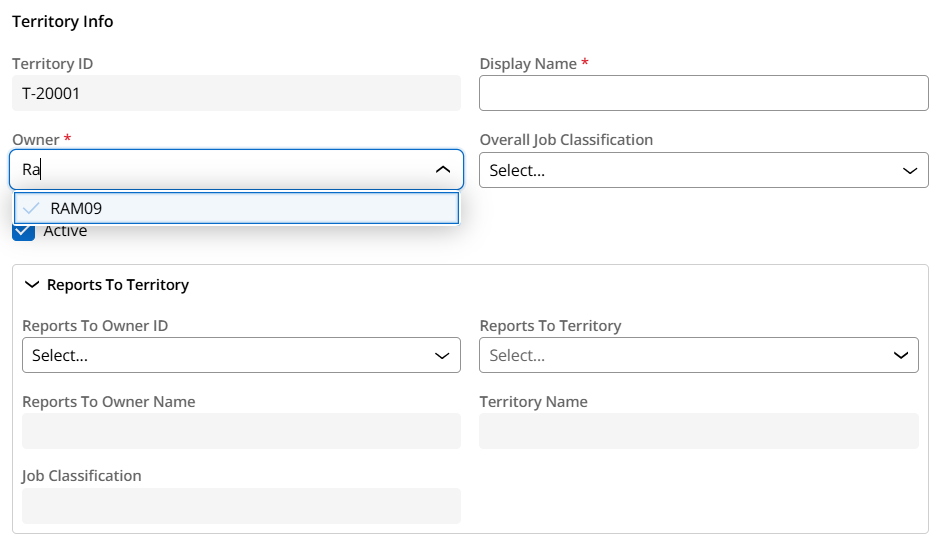Click the Job Classification field at the bottom
The width and height of the screenshot is (943, 548).
(241, 506)
